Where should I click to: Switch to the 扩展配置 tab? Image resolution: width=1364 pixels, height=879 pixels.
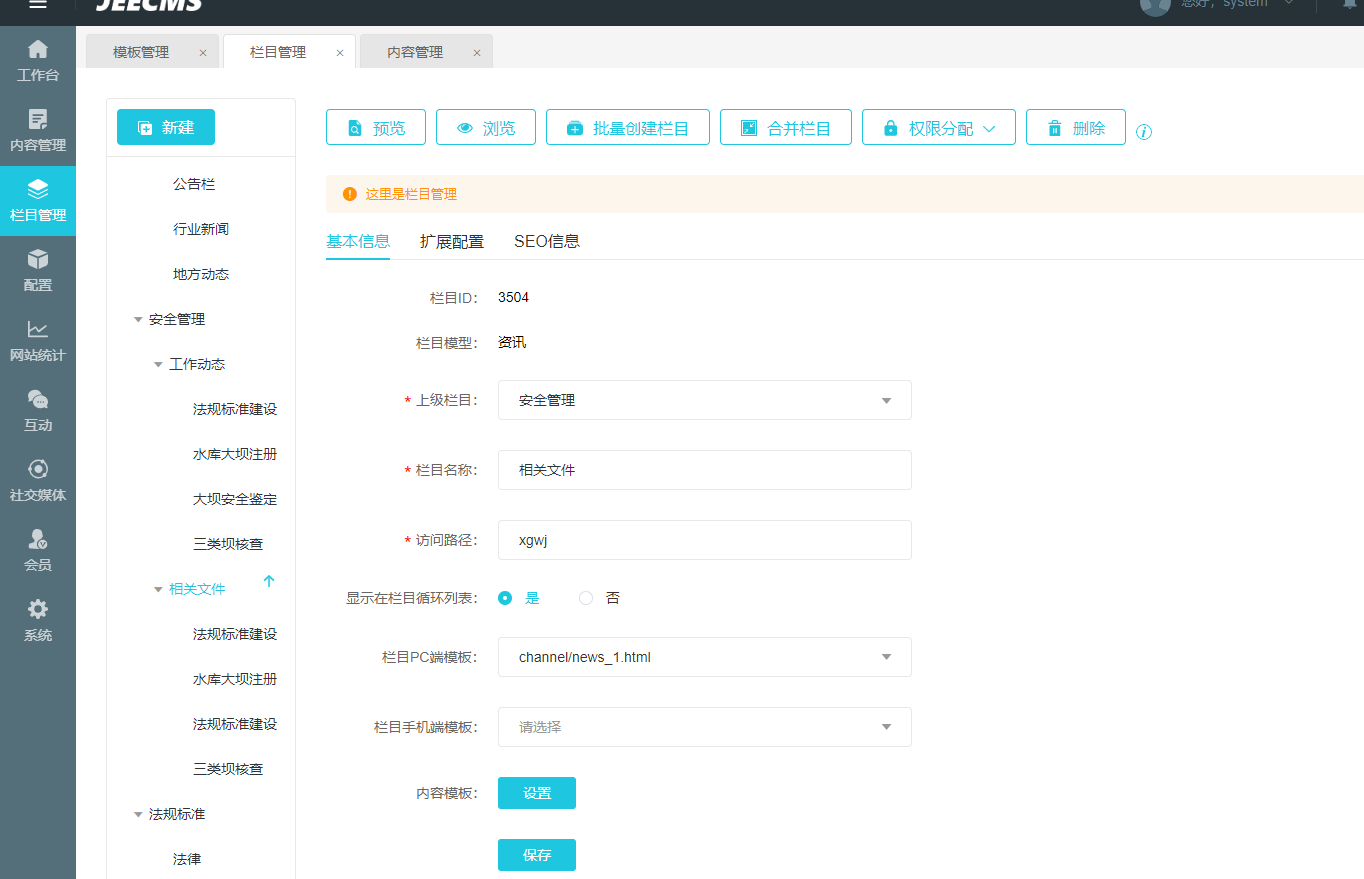(451, 241)
